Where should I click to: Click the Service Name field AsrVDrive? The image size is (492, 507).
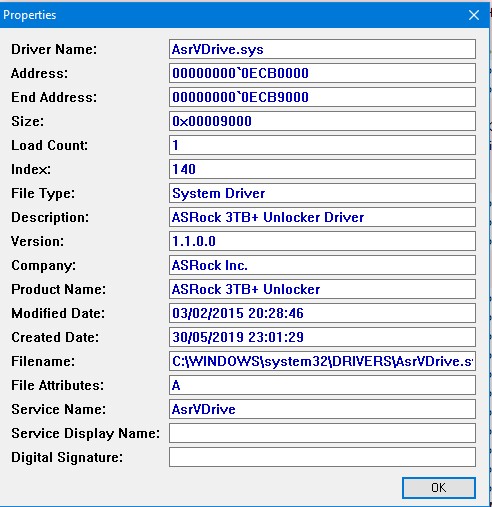click(322, 409)
